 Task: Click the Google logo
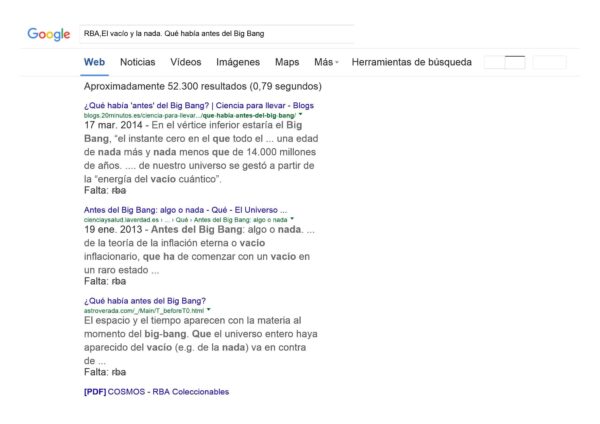[x=49, y=34]
